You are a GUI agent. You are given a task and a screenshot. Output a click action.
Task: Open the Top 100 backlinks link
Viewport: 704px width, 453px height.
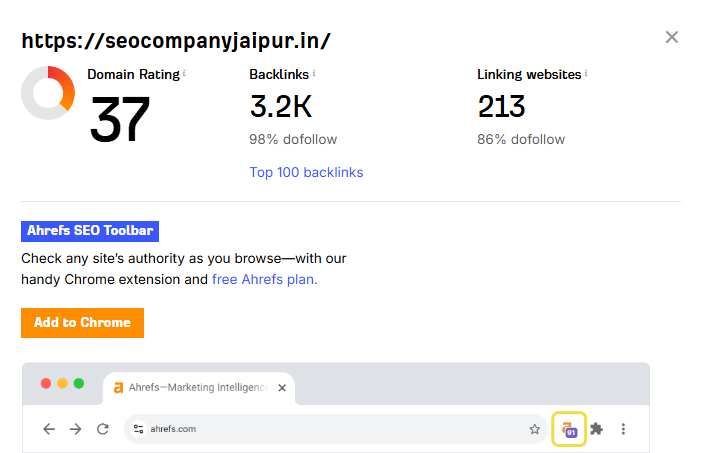coord(306,172)
